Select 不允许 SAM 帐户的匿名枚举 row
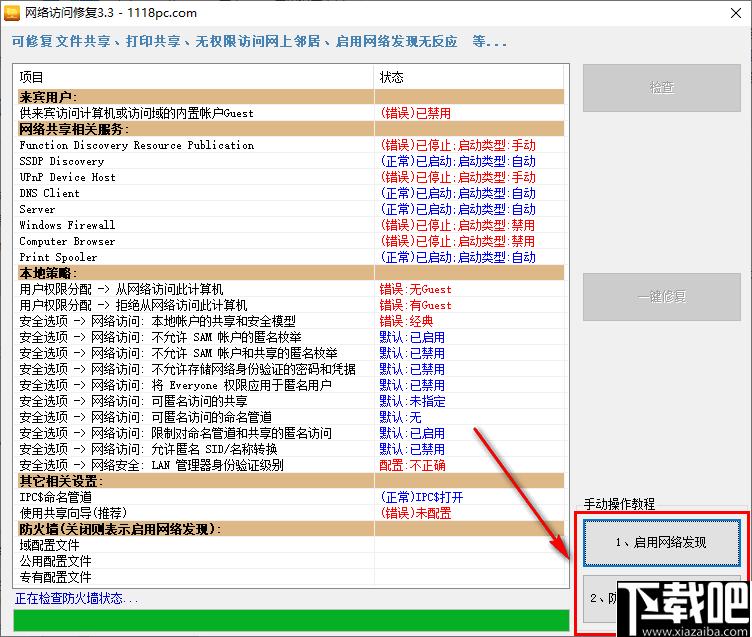The image size is (752, 637). coord(291,337)
